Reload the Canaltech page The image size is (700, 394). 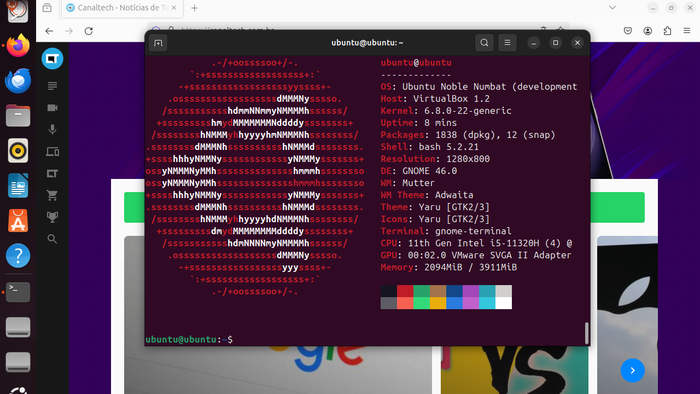[88, 31]
